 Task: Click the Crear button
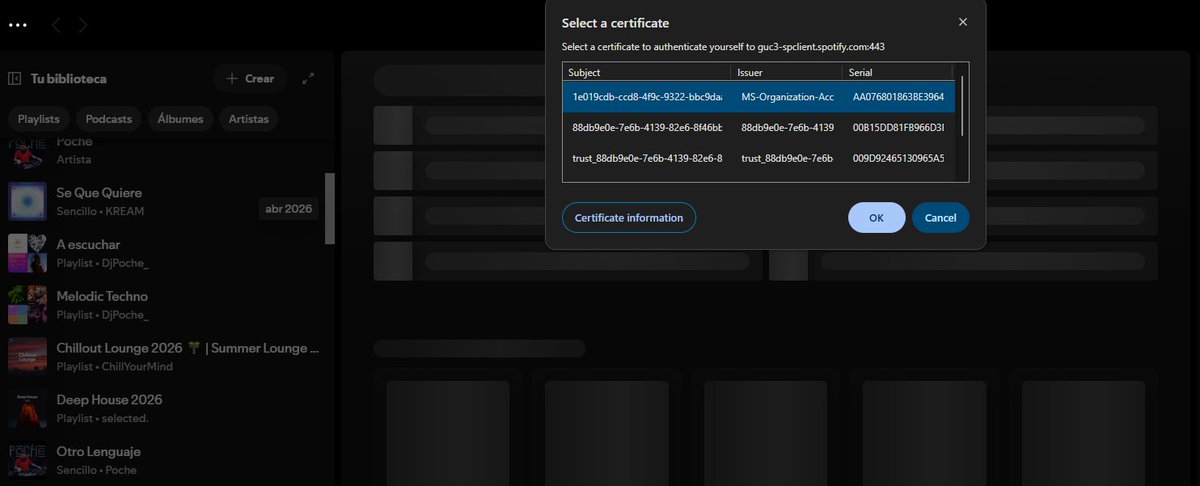click(250, 78)
